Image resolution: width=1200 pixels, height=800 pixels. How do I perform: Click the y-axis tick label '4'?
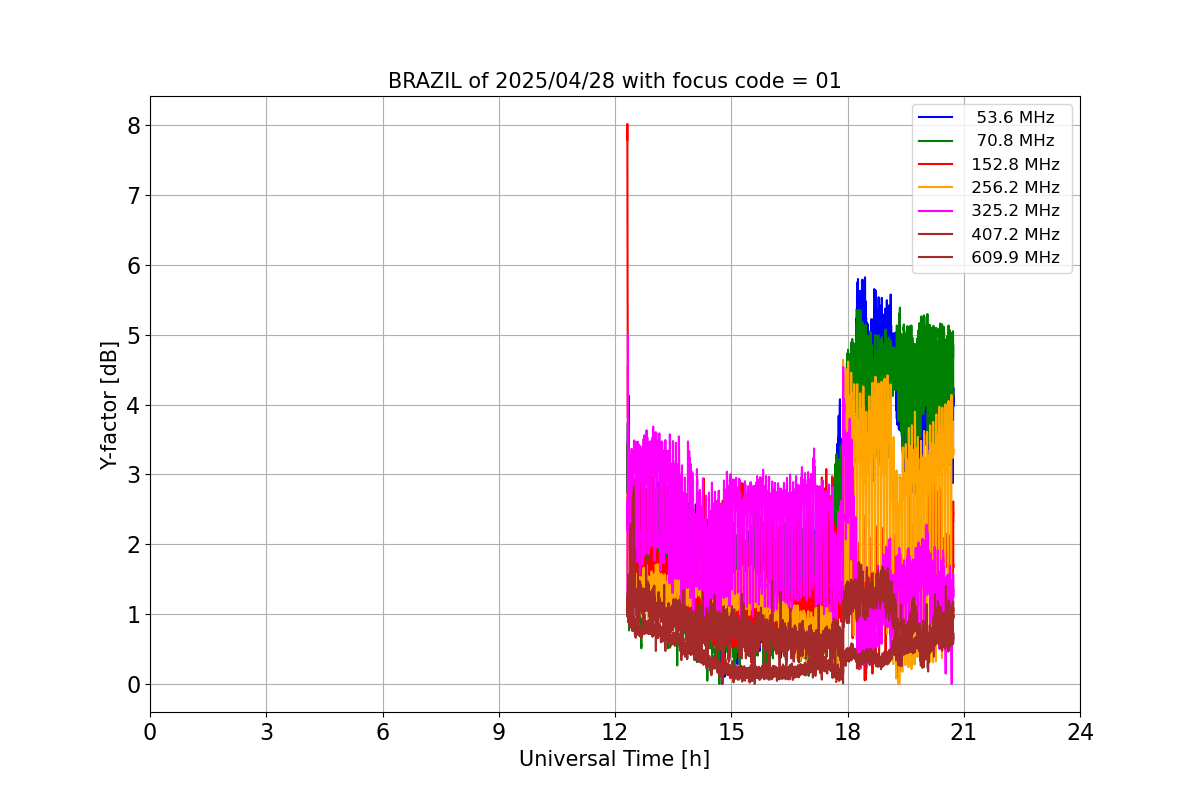point(133,405)
